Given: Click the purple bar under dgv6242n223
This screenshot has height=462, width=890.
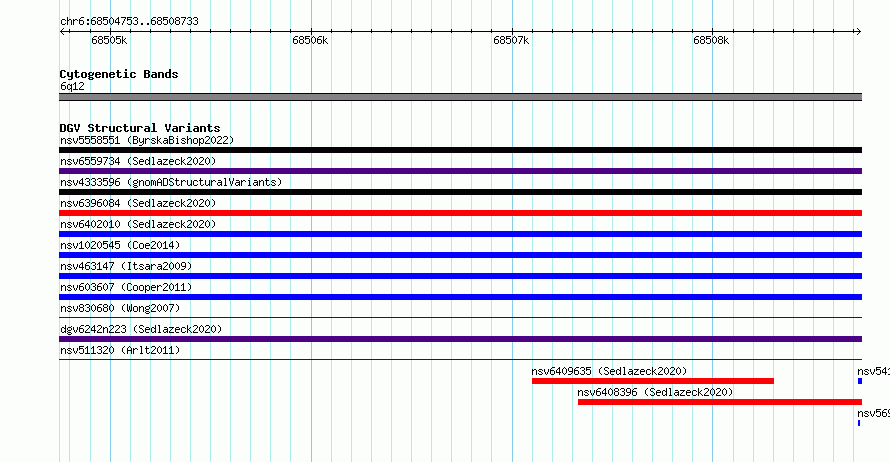Looking at the screenshot, I should point(460,339).
